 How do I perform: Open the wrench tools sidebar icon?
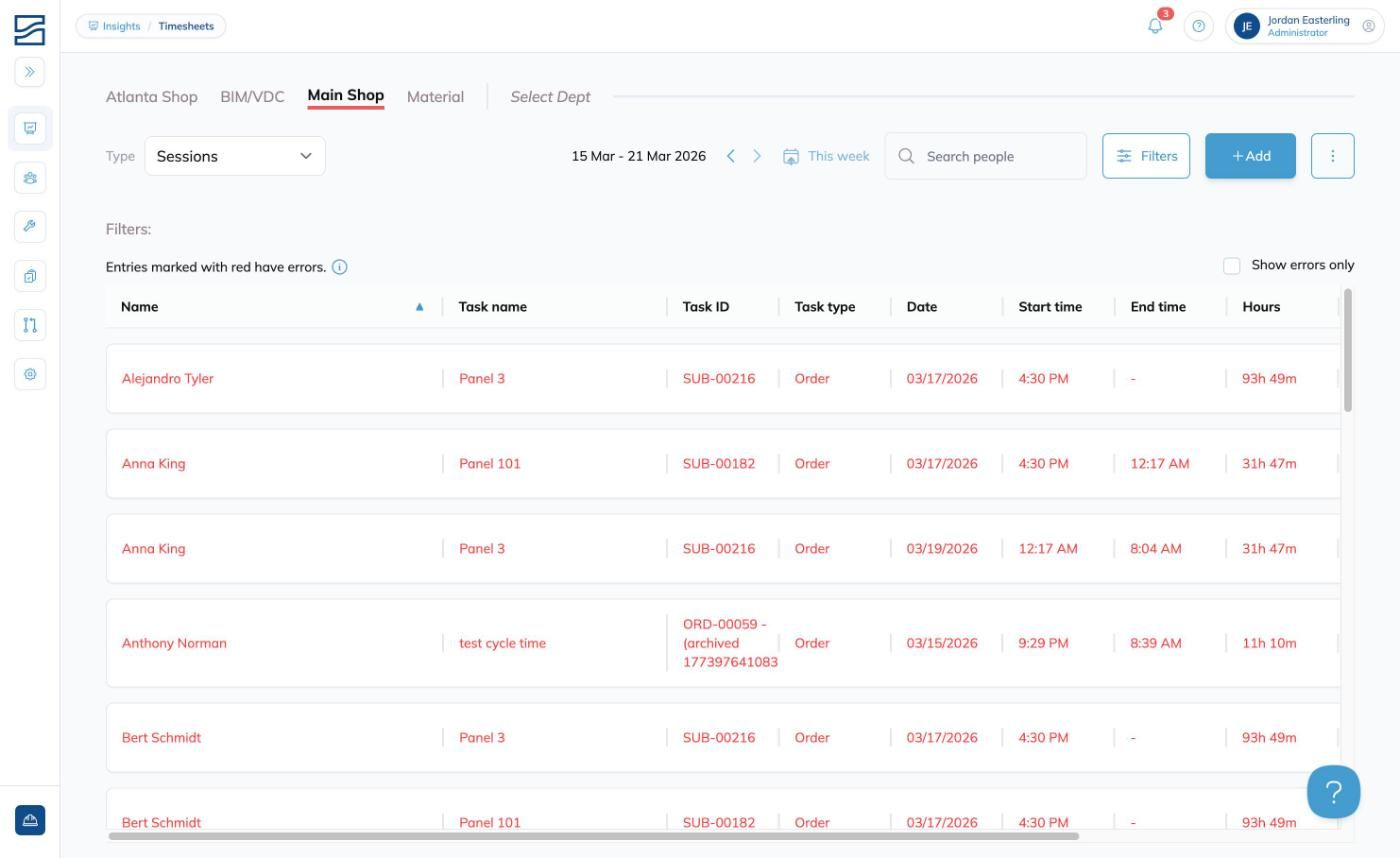click(x=30, y=226)
